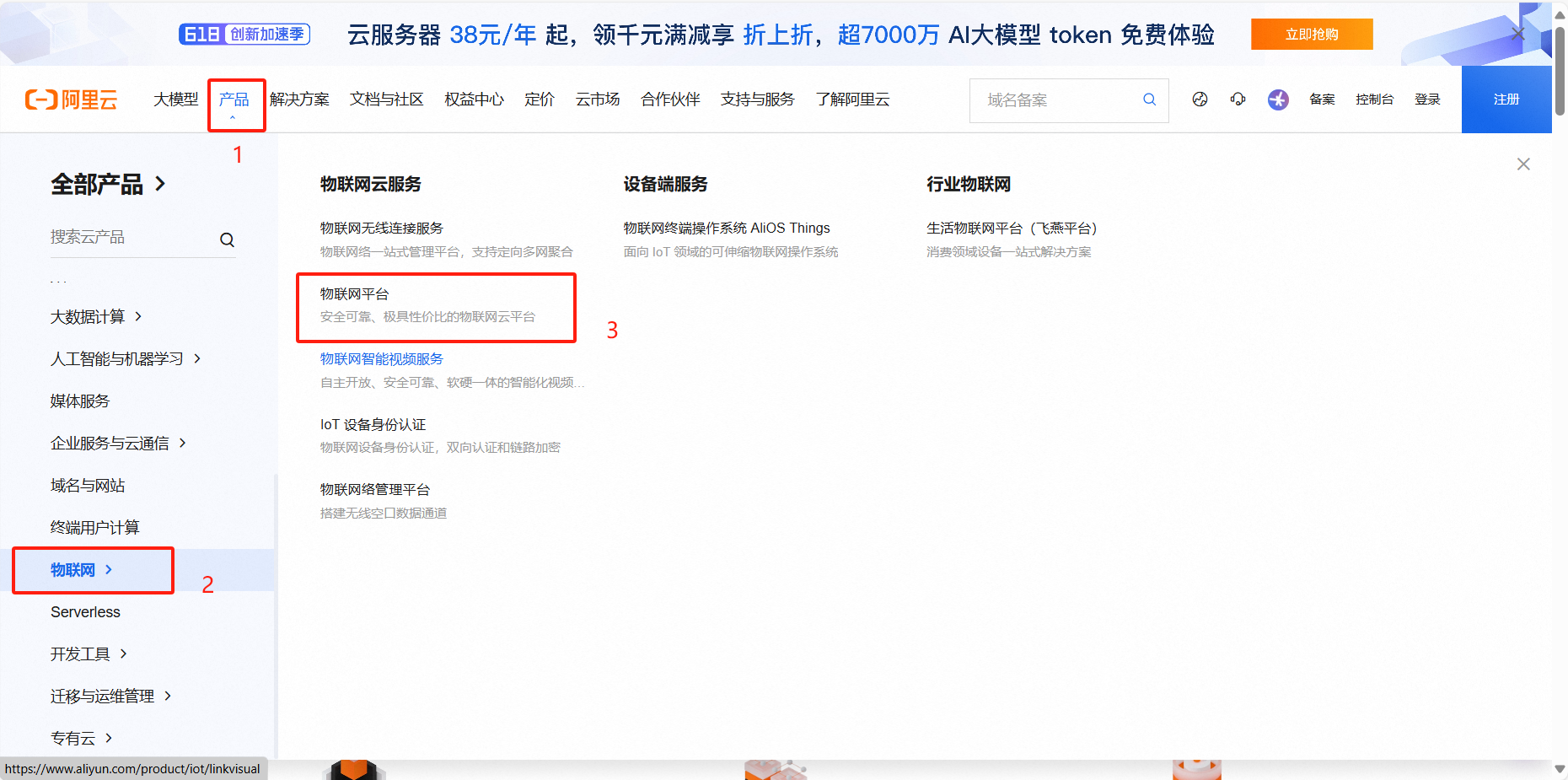Open 生活物联网平台（飞燕平台）link
This screenshot has width=1568, height=780.
click(1012, 228)
